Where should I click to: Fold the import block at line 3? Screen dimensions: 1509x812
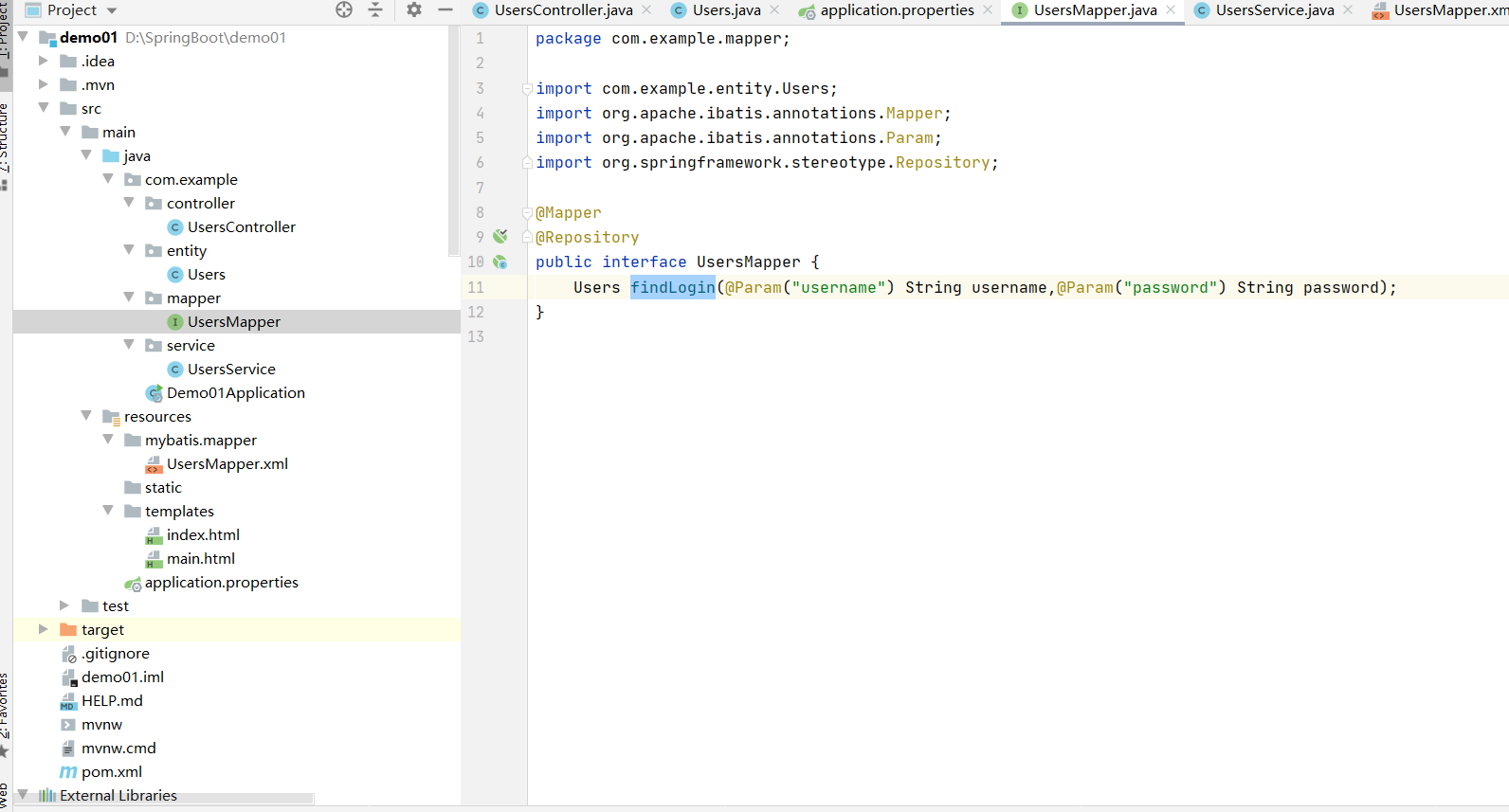(x=527, y=89)
